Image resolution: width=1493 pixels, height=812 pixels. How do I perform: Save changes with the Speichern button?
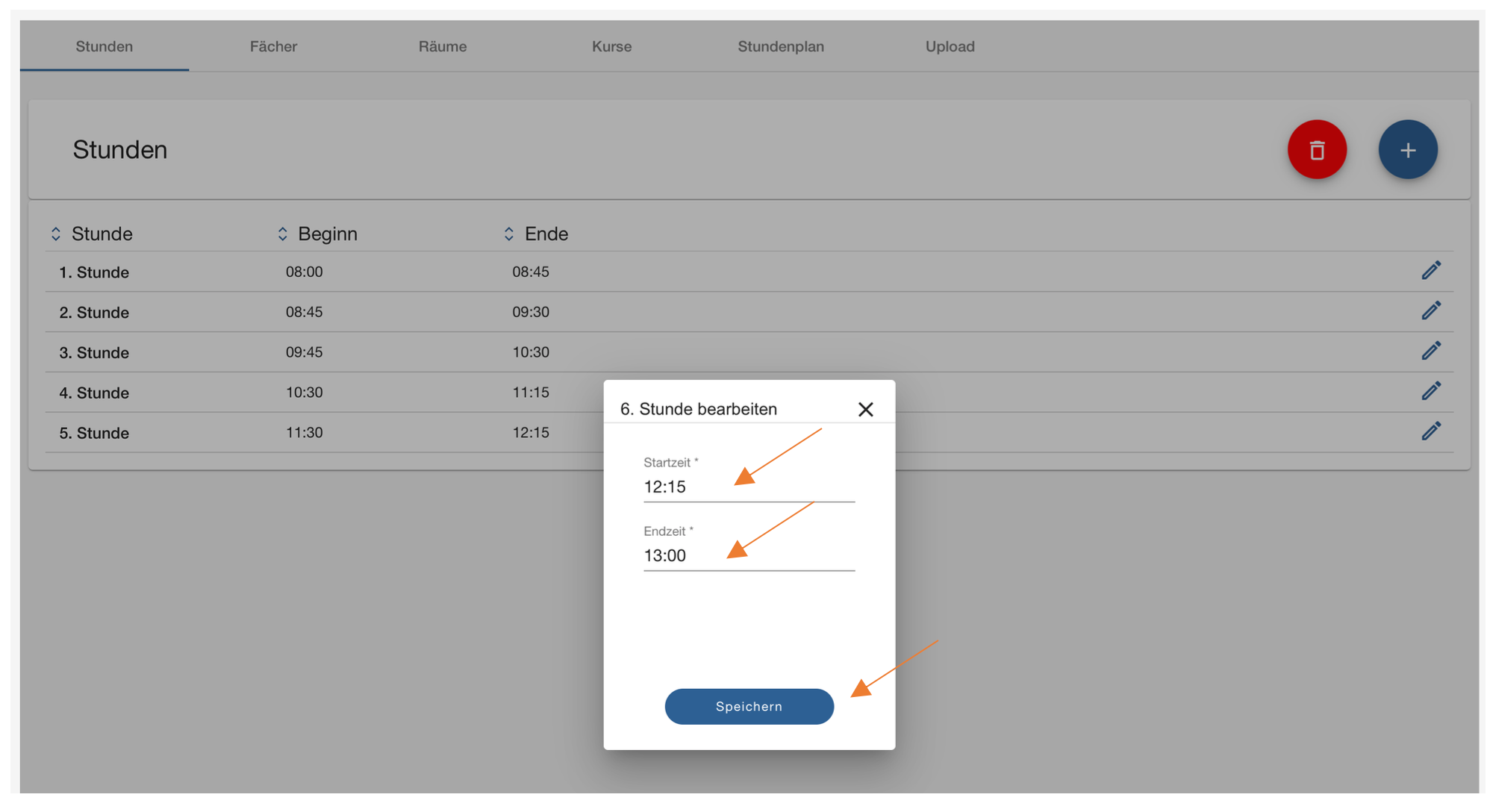(x=749, y=706)
